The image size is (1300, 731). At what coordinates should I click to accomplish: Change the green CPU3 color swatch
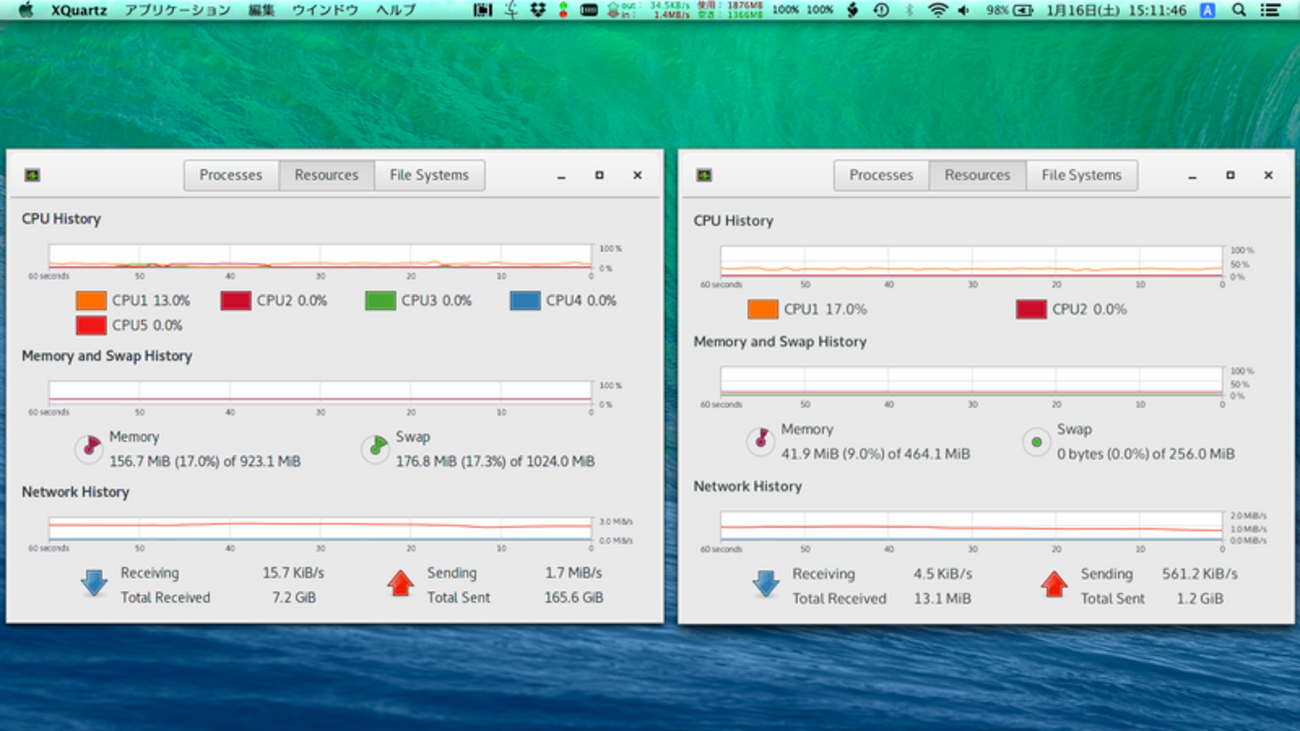[x=380, y=300]
